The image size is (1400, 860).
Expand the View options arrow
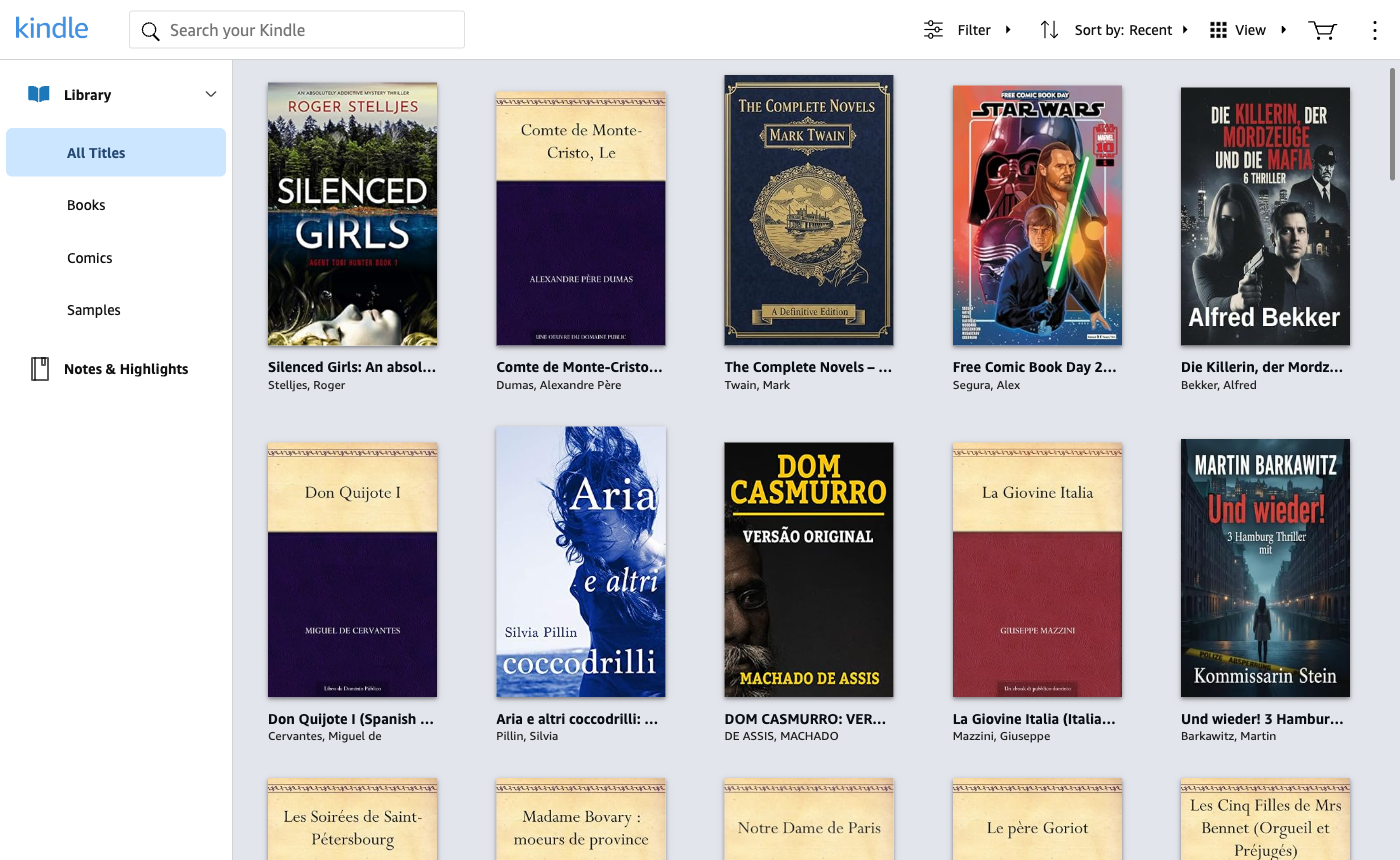click(1284, 30)
